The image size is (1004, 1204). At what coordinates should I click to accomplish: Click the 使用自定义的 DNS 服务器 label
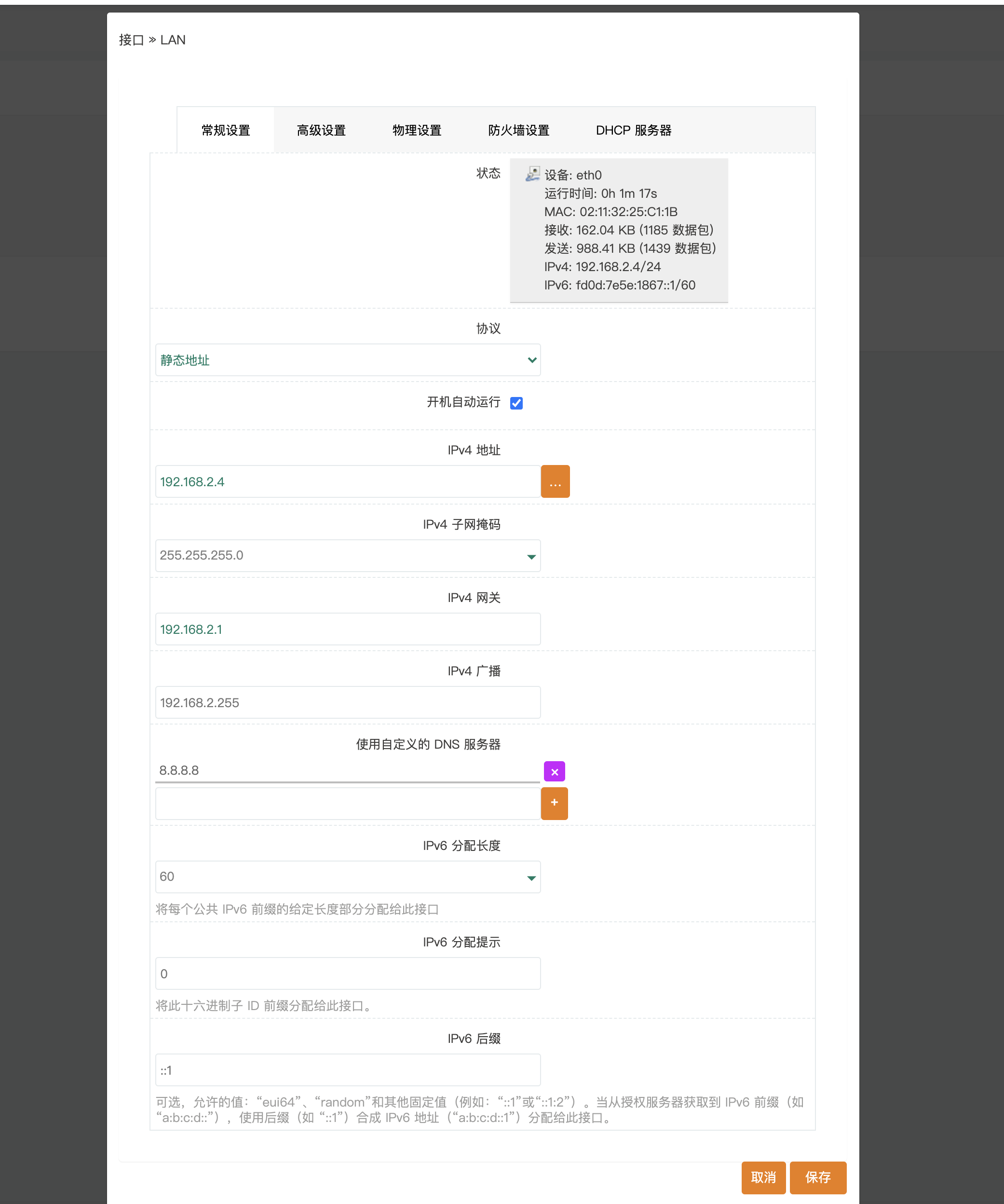tap(428, 744)
